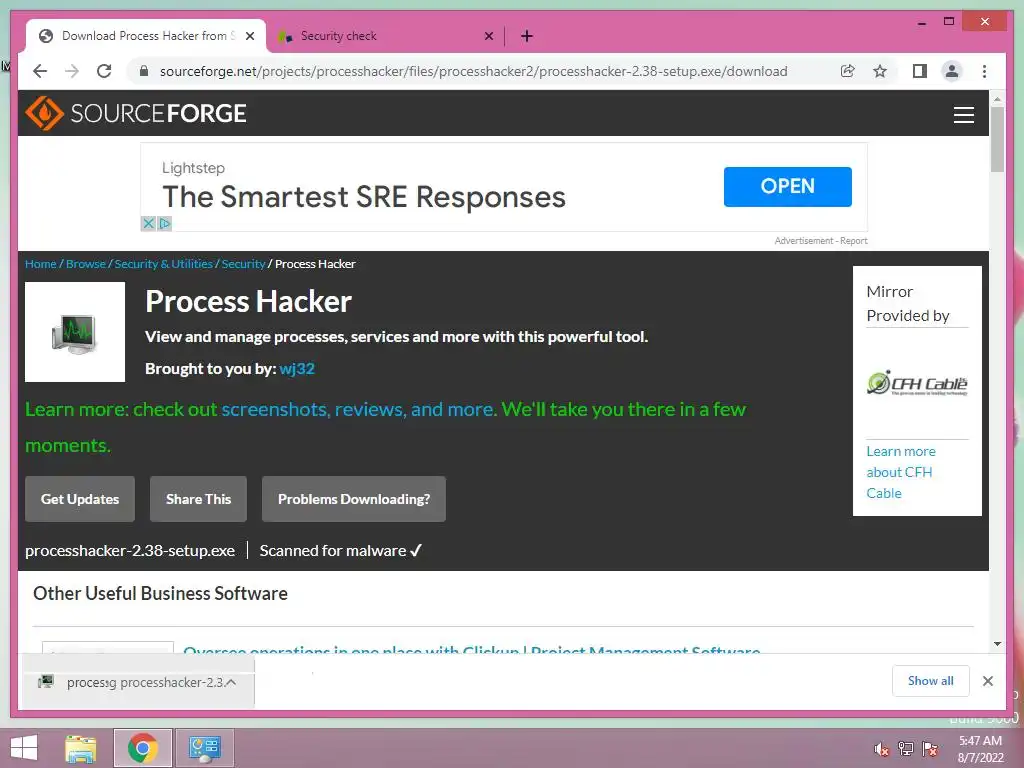Open the Windows Start menu
The height and width of the screenshot is (768, 1024).
coord(24,748)
